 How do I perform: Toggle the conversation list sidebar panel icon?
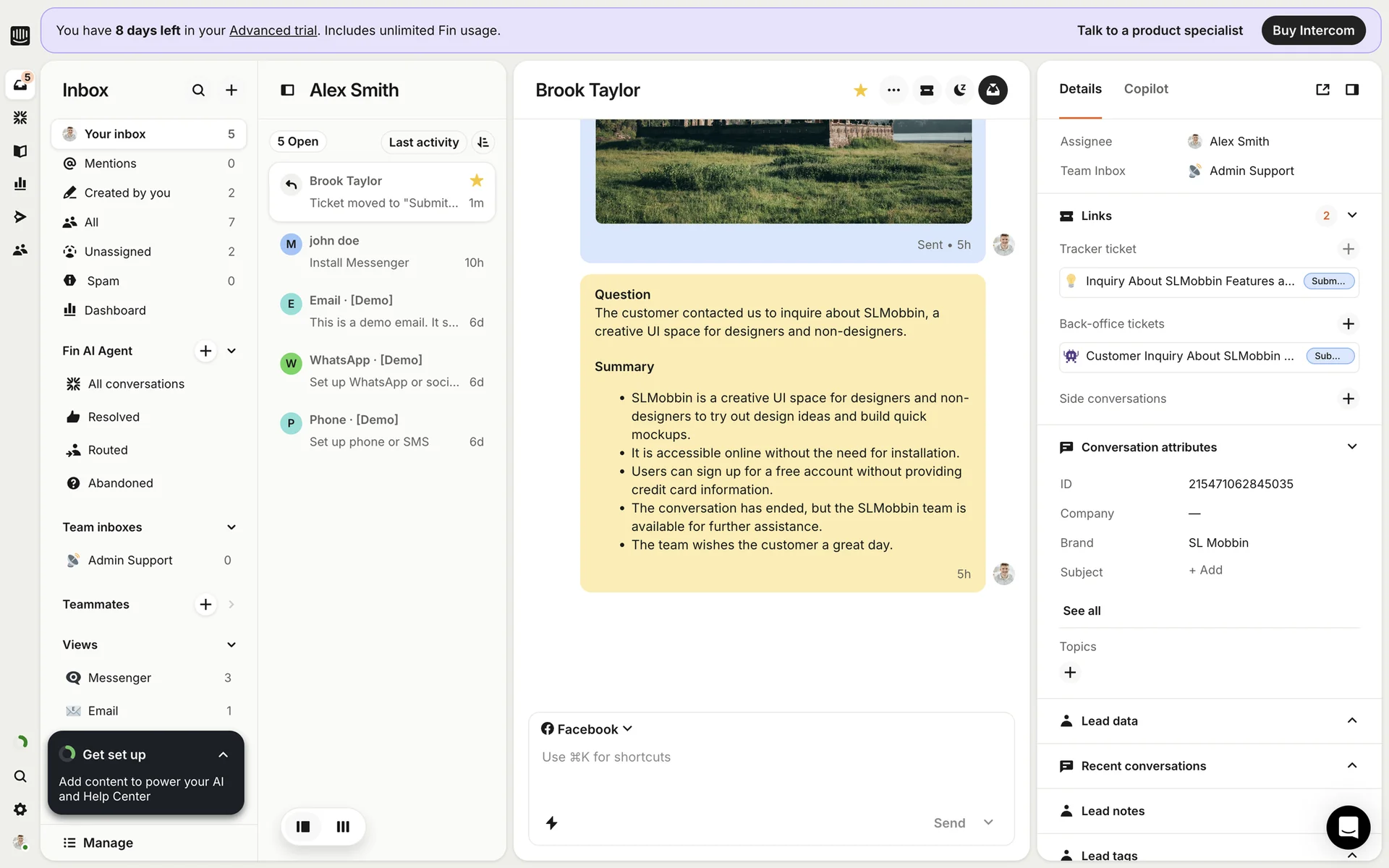[x=287, y=90]
